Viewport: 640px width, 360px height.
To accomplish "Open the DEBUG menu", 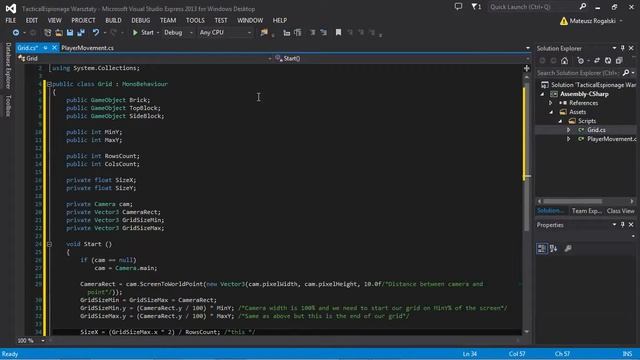I will click(x=140, y=20).
